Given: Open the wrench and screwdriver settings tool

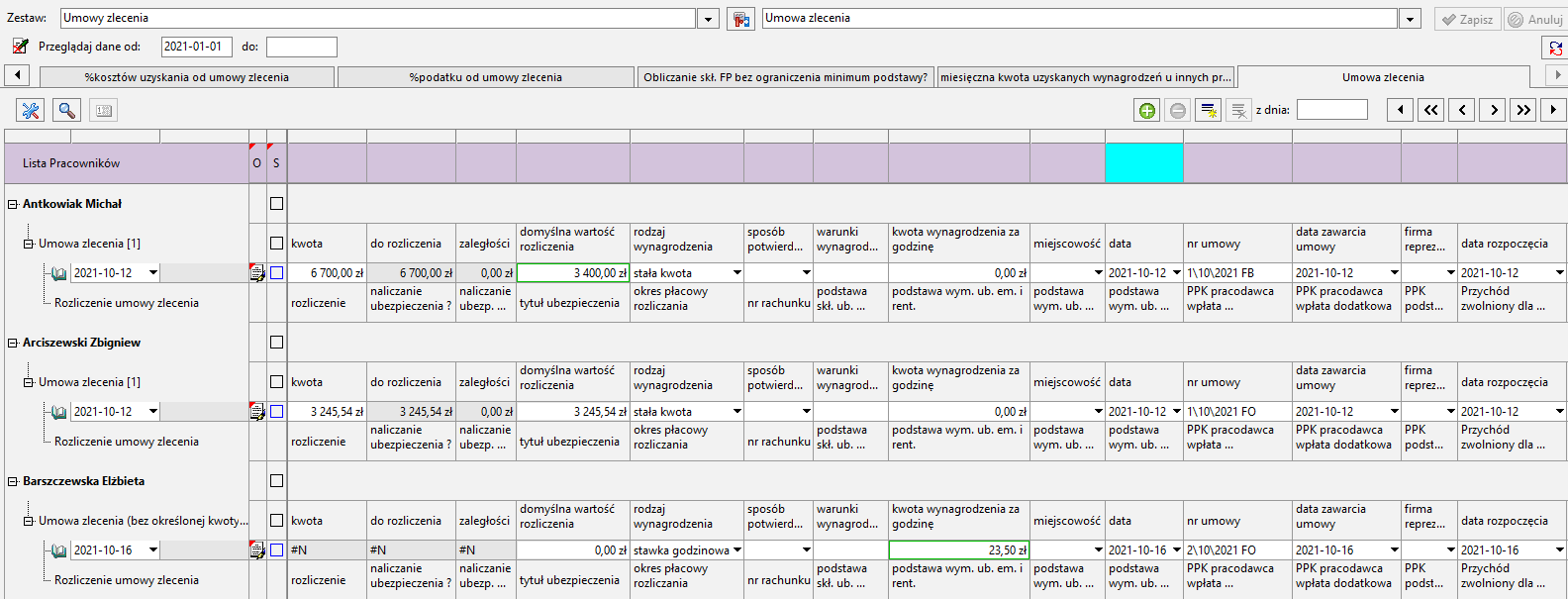Looking at the screenshot, I should coord(31,111).
